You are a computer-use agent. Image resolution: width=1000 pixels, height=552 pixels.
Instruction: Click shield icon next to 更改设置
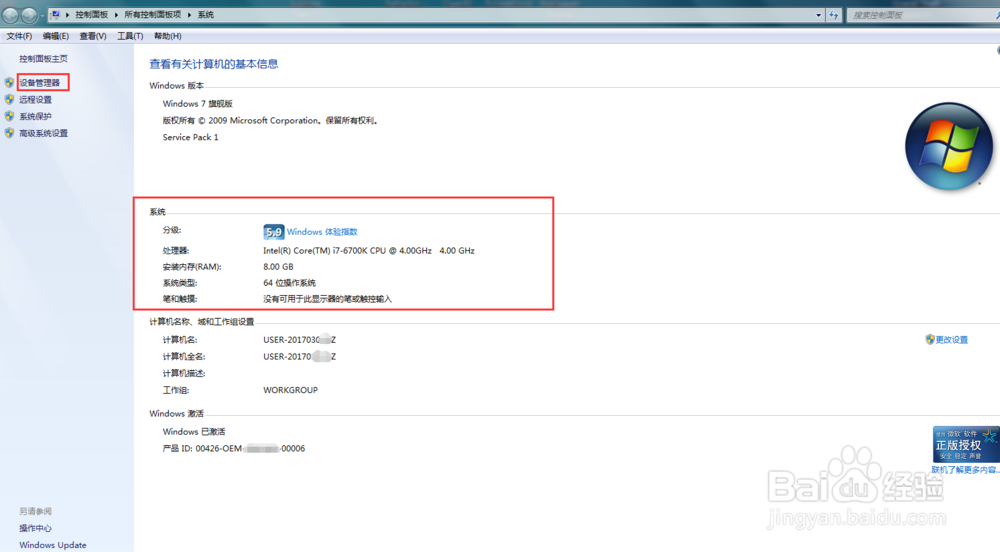tap(930, 340)
